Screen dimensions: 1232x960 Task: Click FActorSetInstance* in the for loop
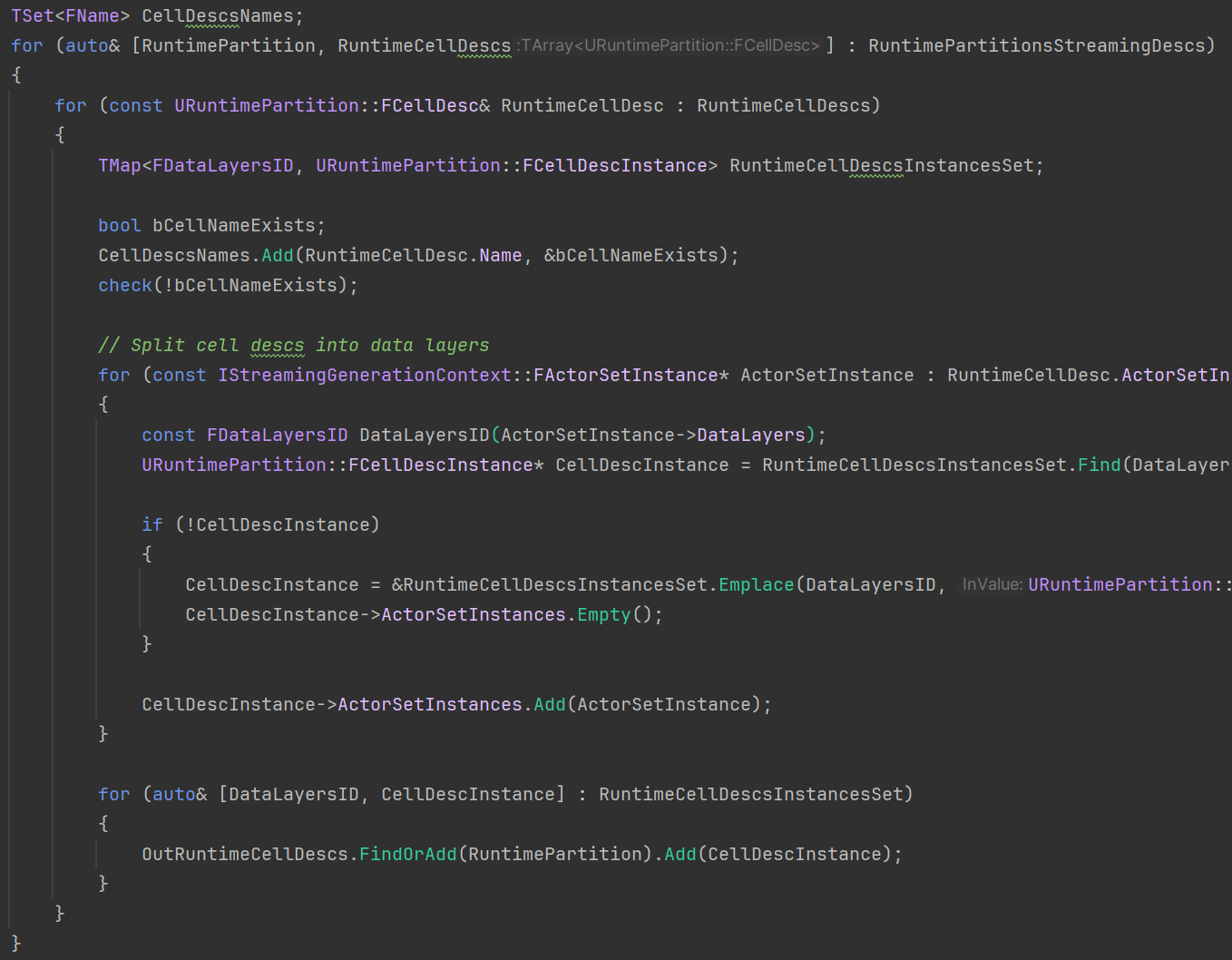[x=631, y=375]
